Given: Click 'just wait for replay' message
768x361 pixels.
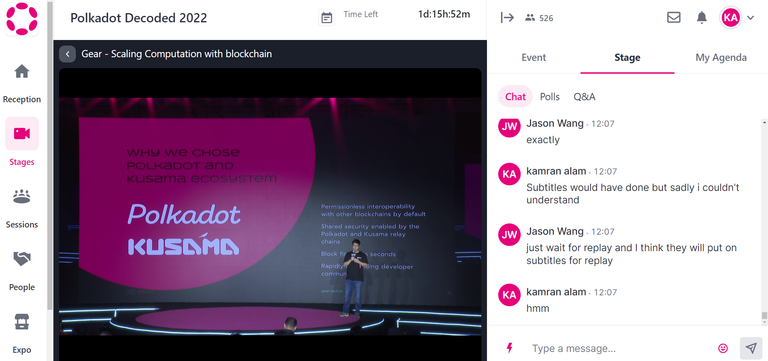Looking at the screenshot, I should (631, 254).
